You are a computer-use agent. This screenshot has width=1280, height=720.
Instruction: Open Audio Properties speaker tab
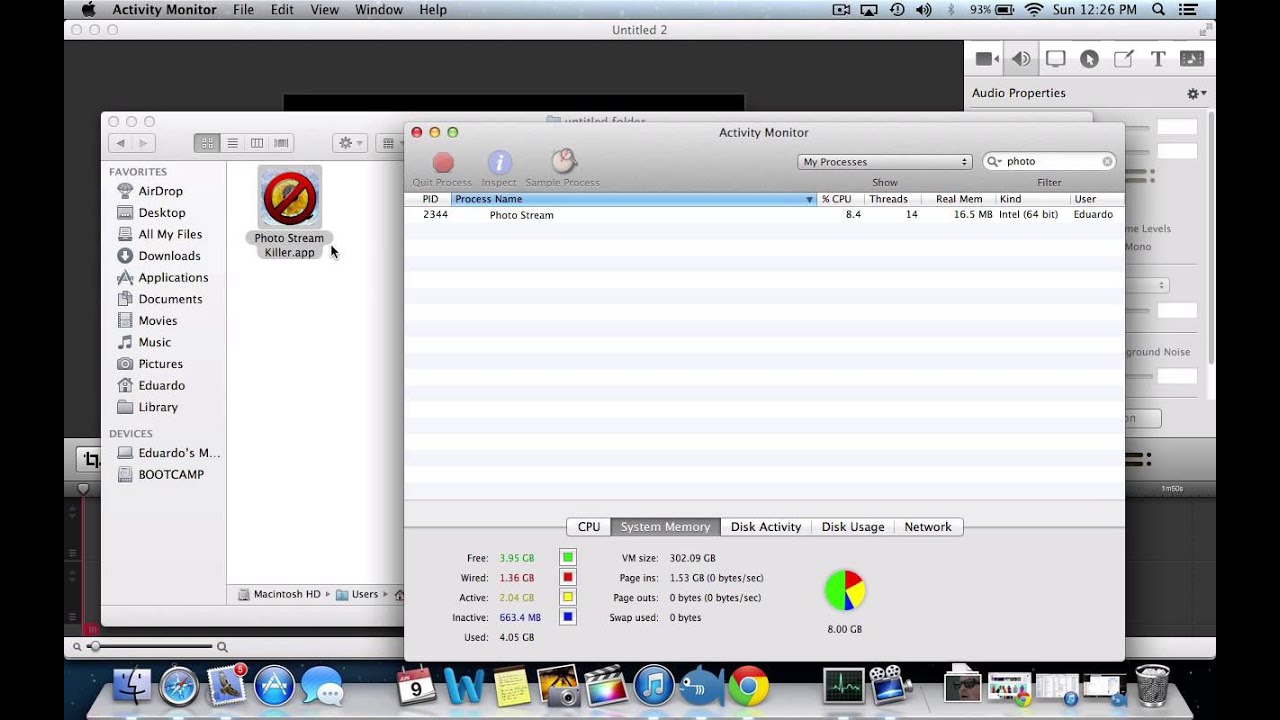click(x=1021, y=59)
